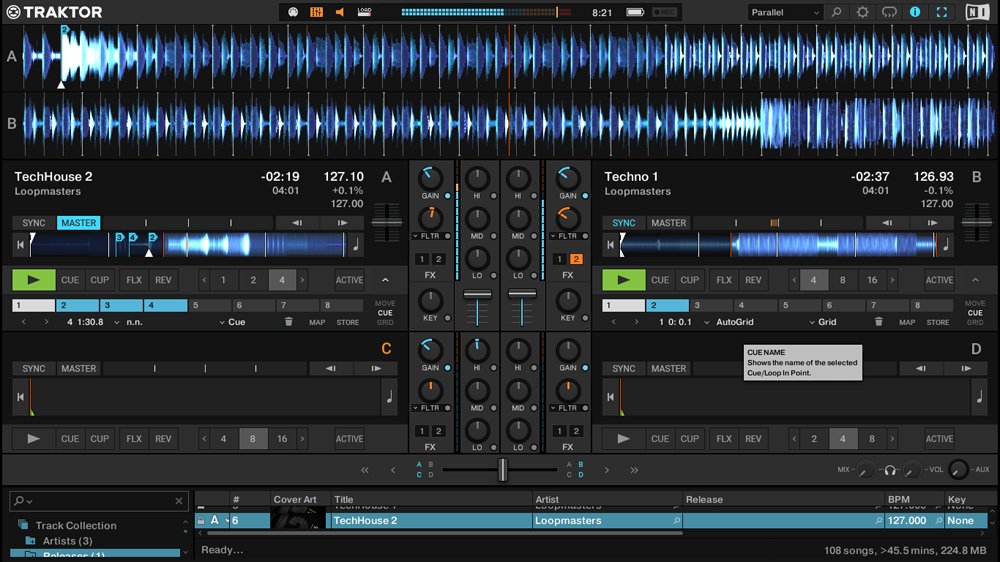
Task: Click the magnifier search icon in header
Action: [837, 12]
